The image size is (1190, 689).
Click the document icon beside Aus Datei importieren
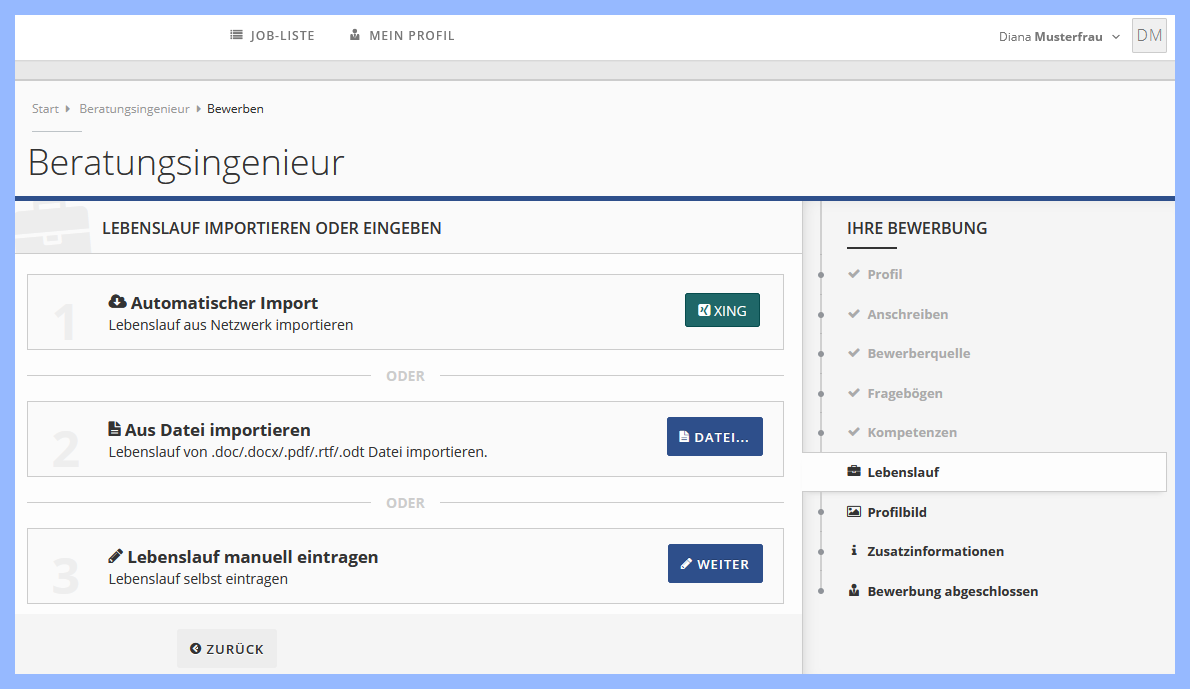(x=117, y=429)
